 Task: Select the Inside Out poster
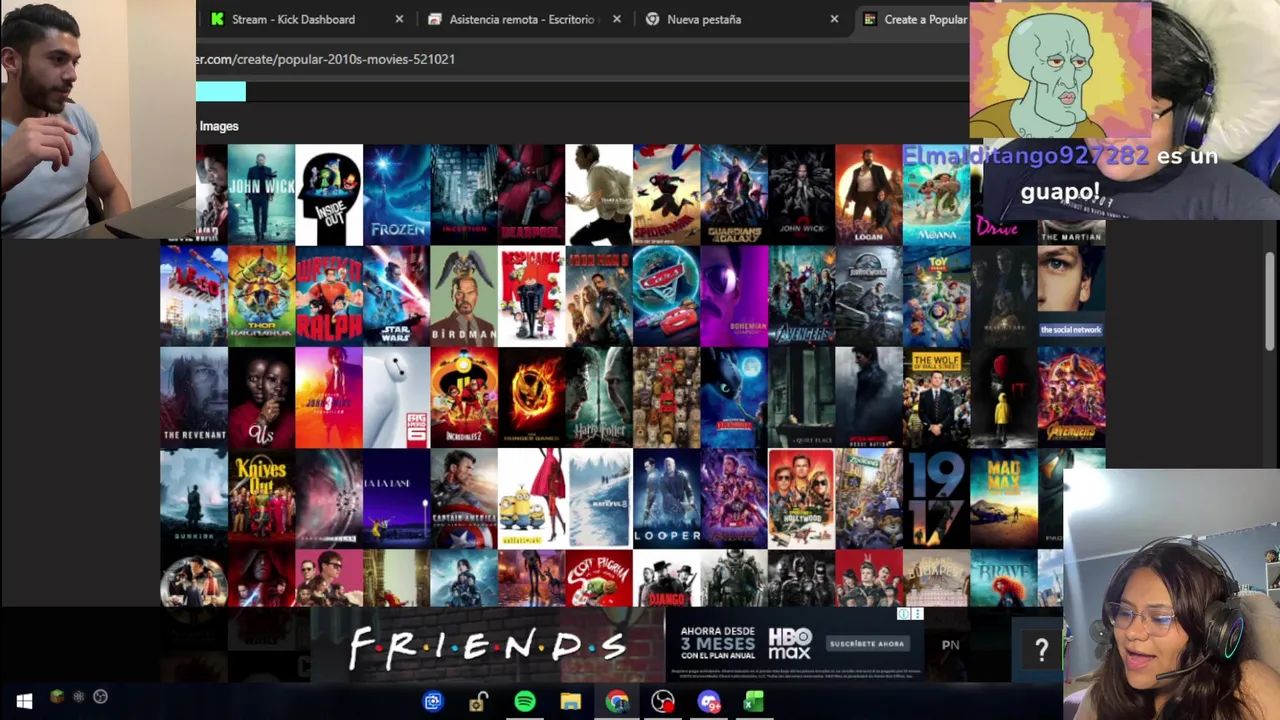[x=329, y=194]
